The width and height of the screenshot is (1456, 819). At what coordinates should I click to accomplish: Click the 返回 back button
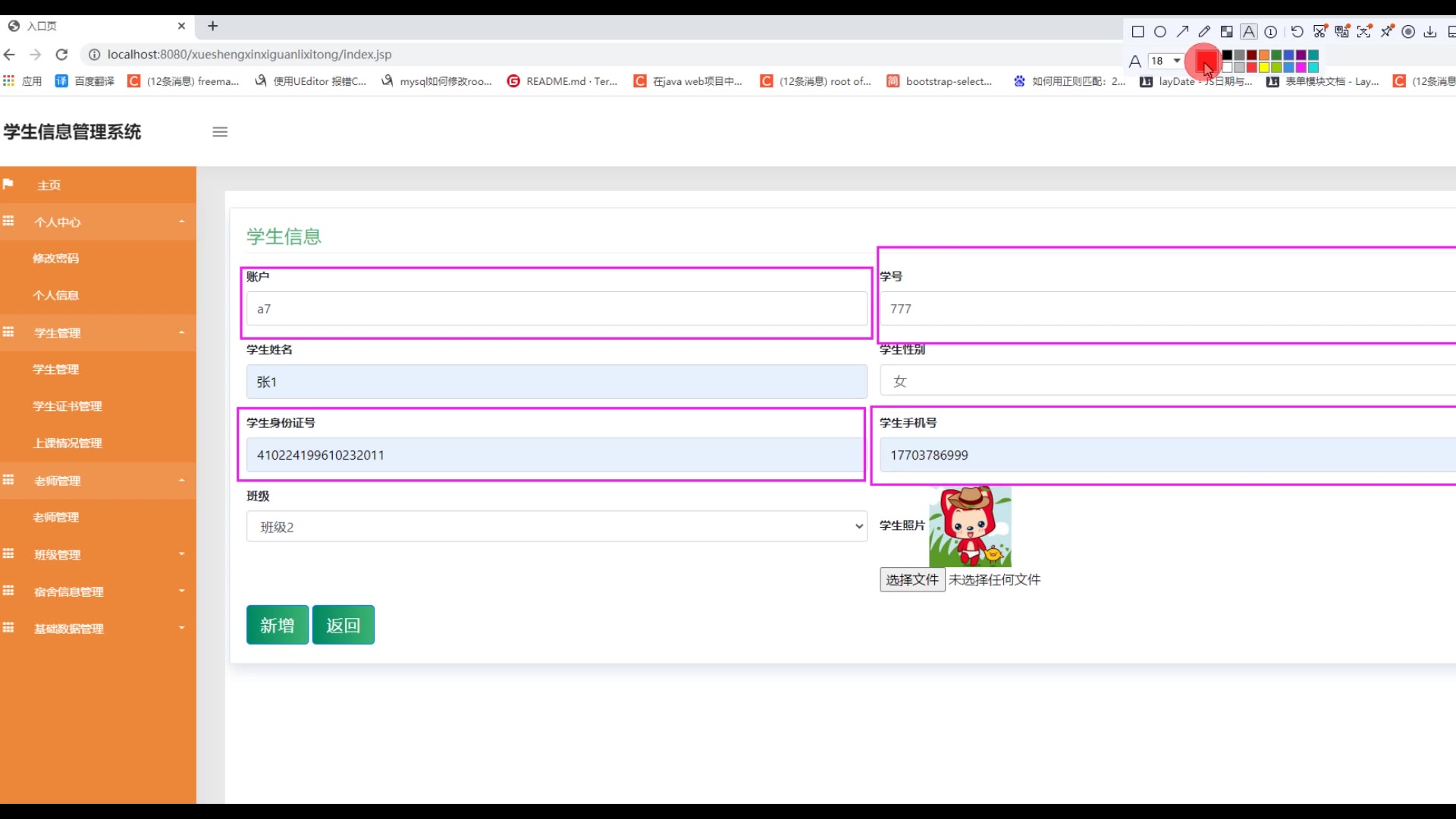click(x=343, y=625)
